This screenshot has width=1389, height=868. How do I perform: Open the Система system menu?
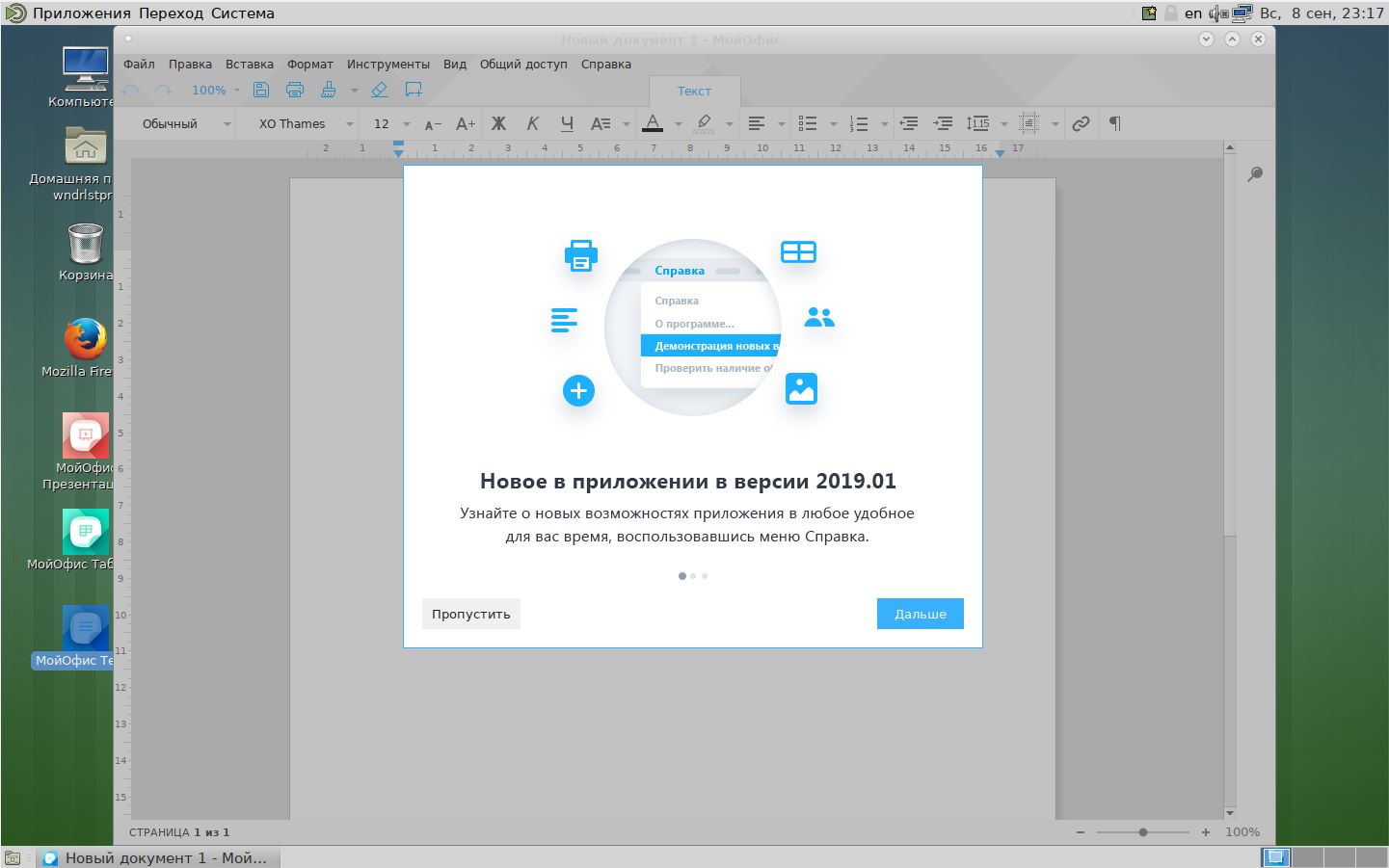(242, 13)
